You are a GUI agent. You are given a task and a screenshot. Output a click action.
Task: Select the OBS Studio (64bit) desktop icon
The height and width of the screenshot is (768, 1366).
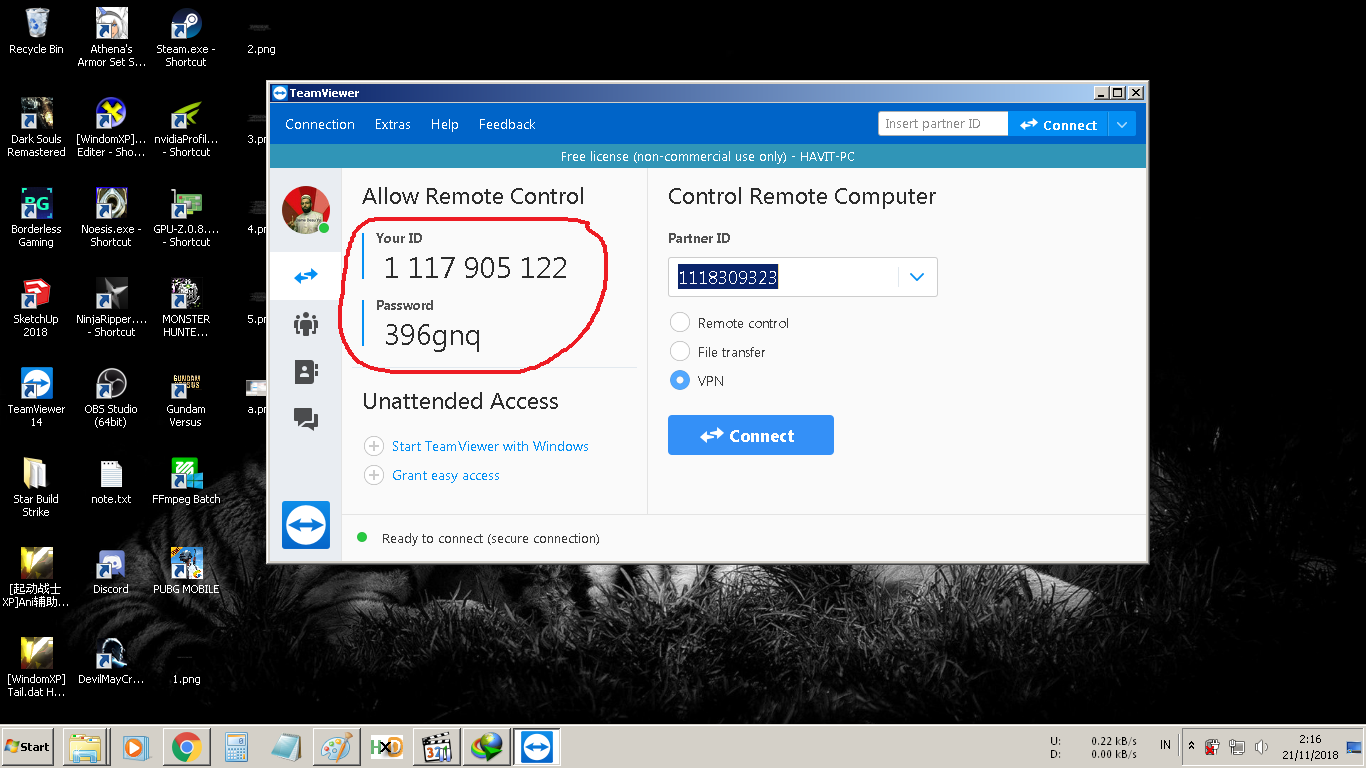(111, 397)
